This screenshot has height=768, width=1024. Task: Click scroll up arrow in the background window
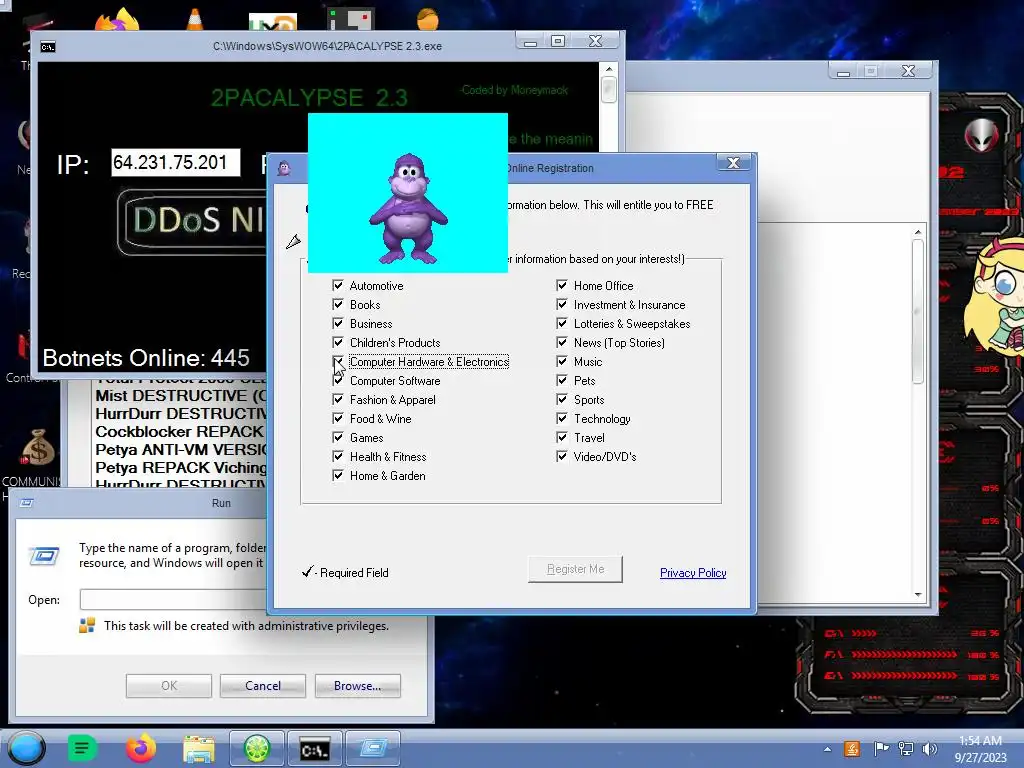point(918,232)
